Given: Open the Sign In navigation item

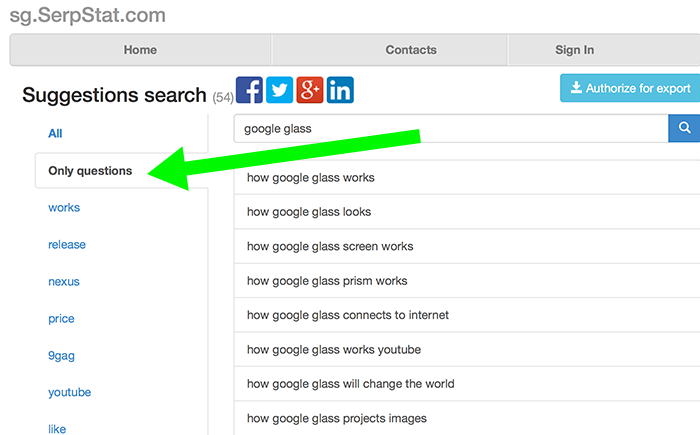Looking at the screenshot, I should [575, 50].
